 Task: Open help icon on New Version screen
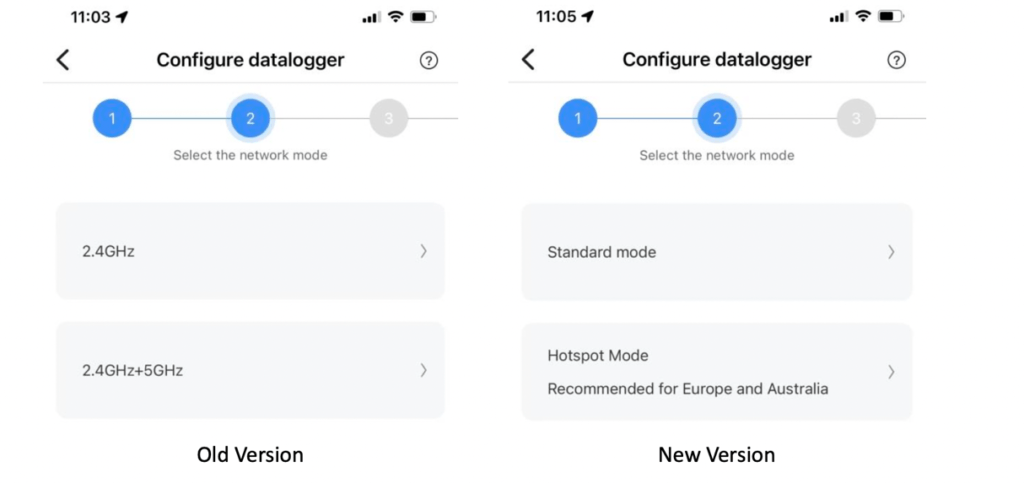click(x=896, y=60)
